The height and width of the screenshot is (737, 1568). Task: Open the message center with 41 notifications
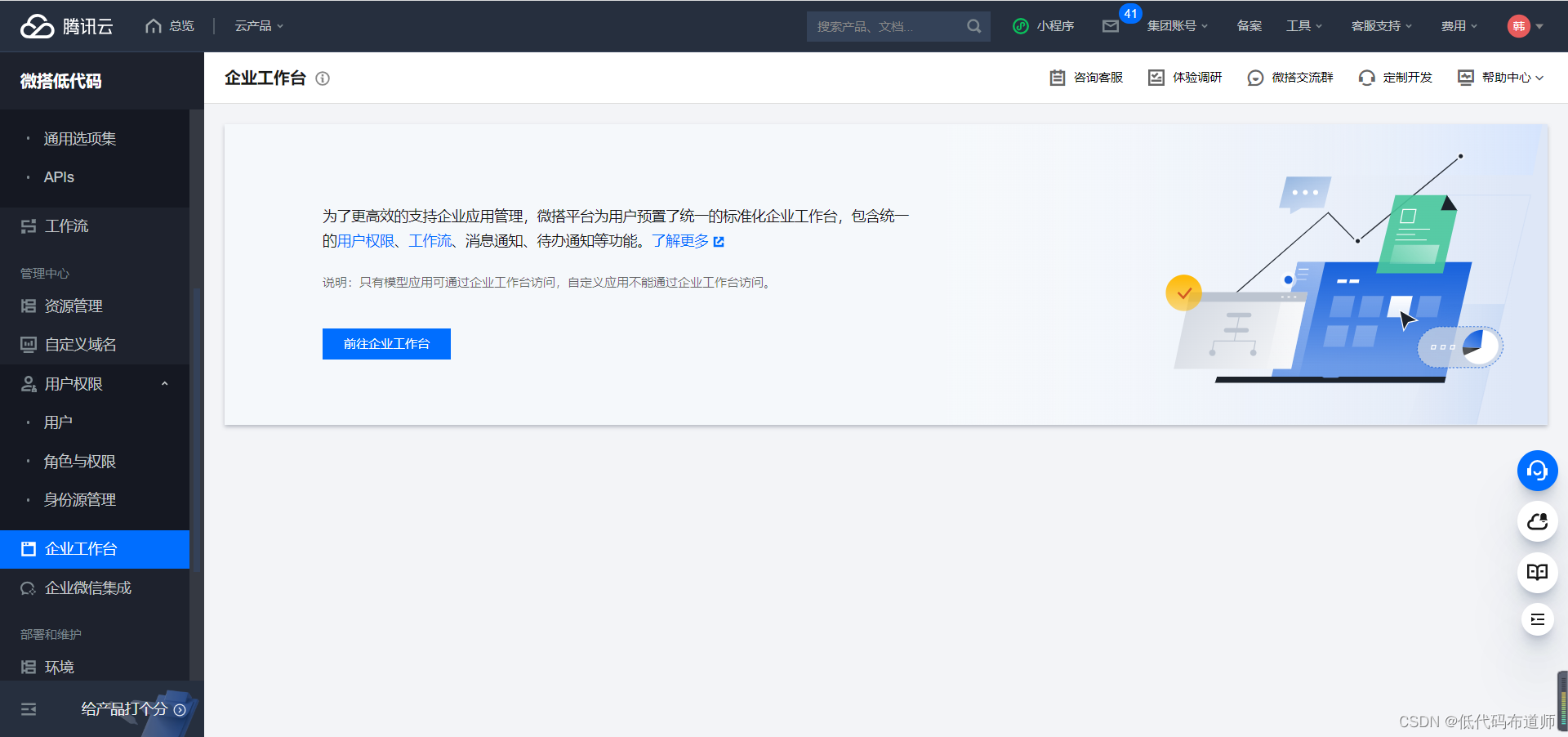(1110, 26)
